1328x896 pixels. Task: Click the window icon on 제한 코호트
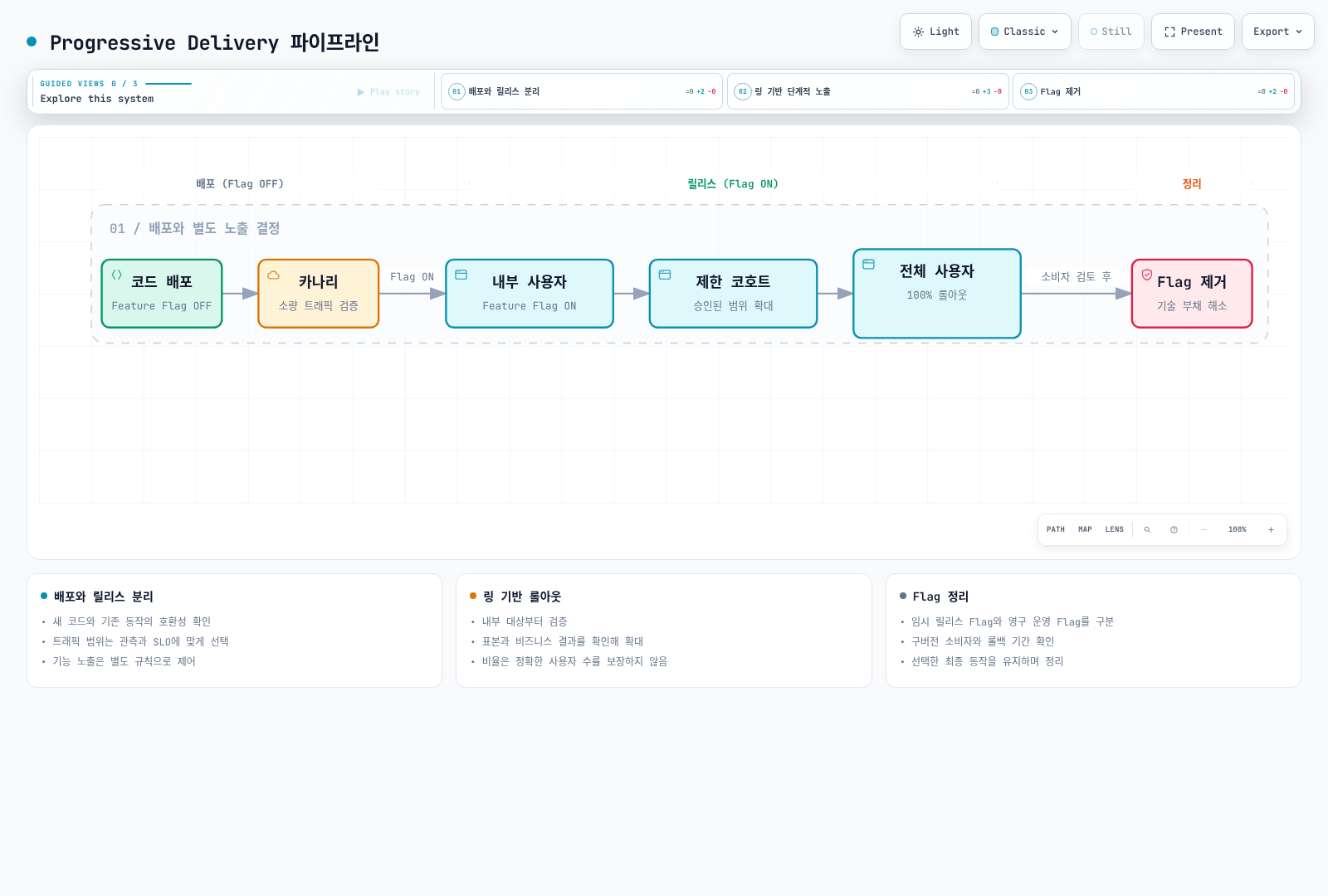pyautogui.click(x=665, y=275)
